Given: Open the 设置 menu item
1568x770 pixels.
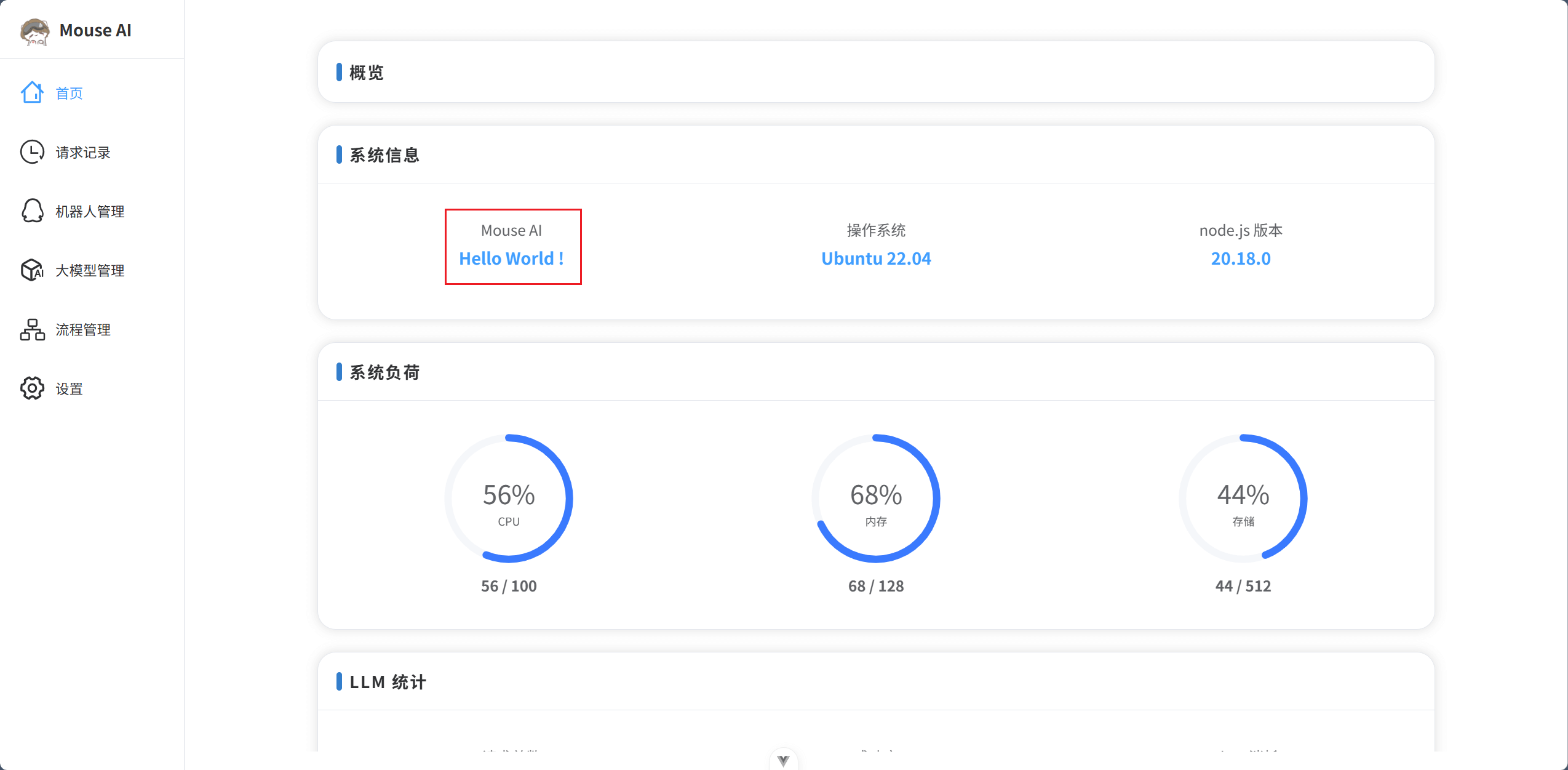Looking at the screenshot, I should pos(69,388).
